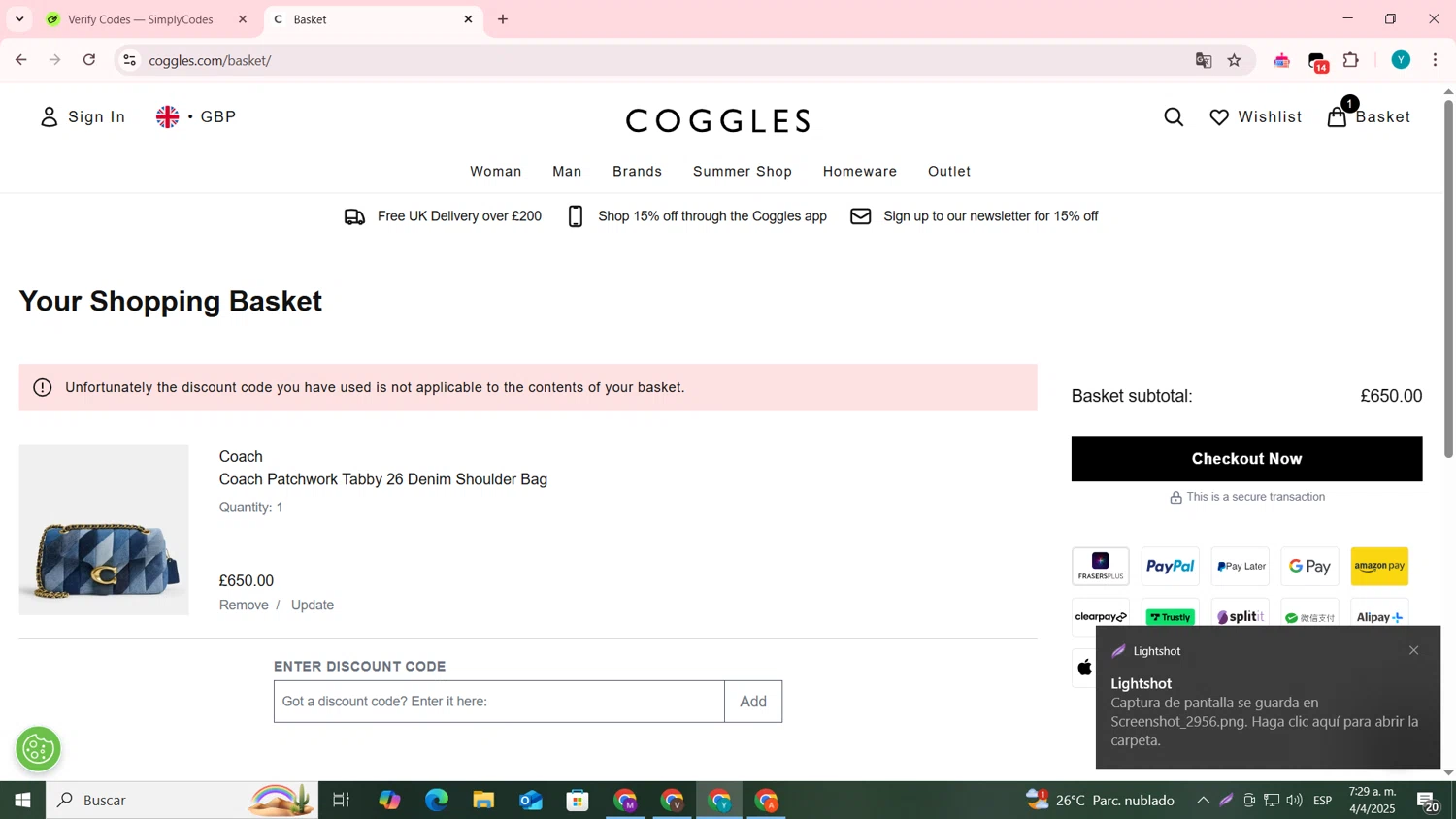
Task: Close the Lightshot notification
Action: [x=1413, y=650]
